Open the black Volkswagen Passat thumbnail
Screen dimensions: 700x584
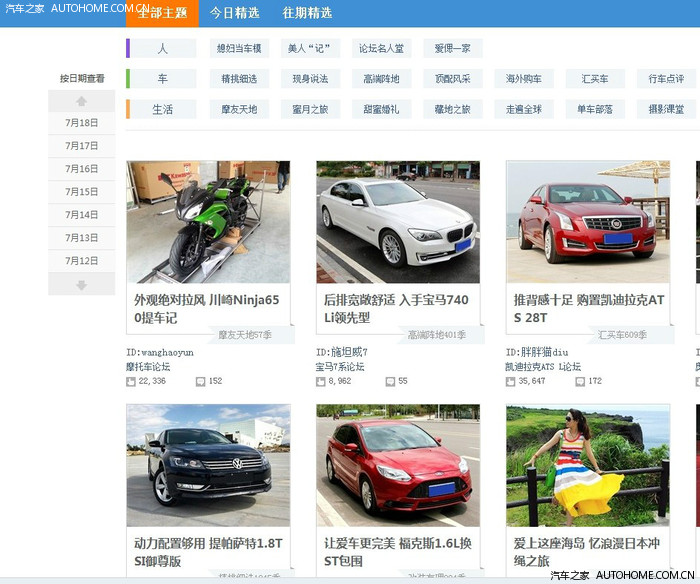tap(208, 465)
